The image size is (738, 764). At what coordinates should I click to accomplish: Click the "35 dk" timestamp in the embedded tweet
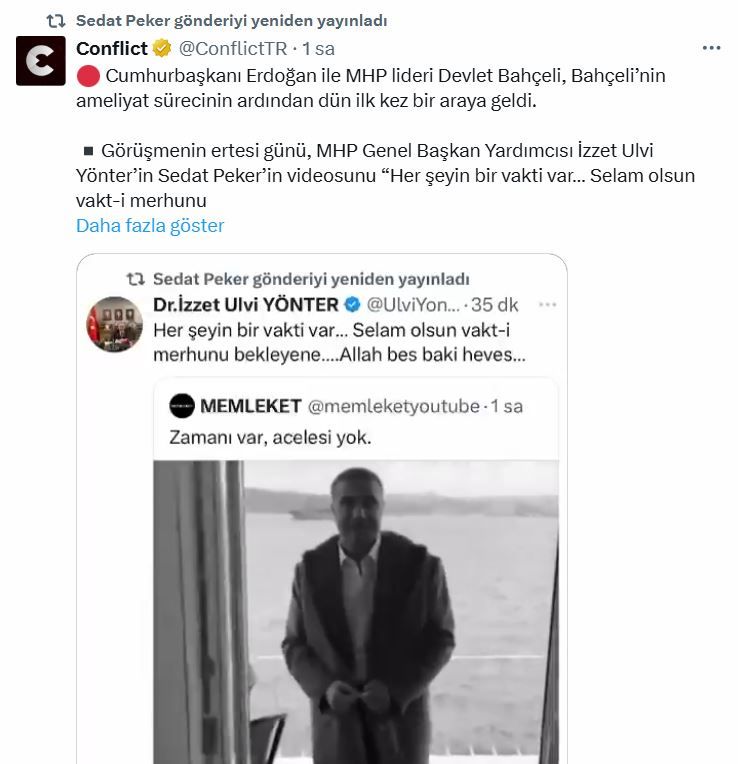tap(494, 304)
